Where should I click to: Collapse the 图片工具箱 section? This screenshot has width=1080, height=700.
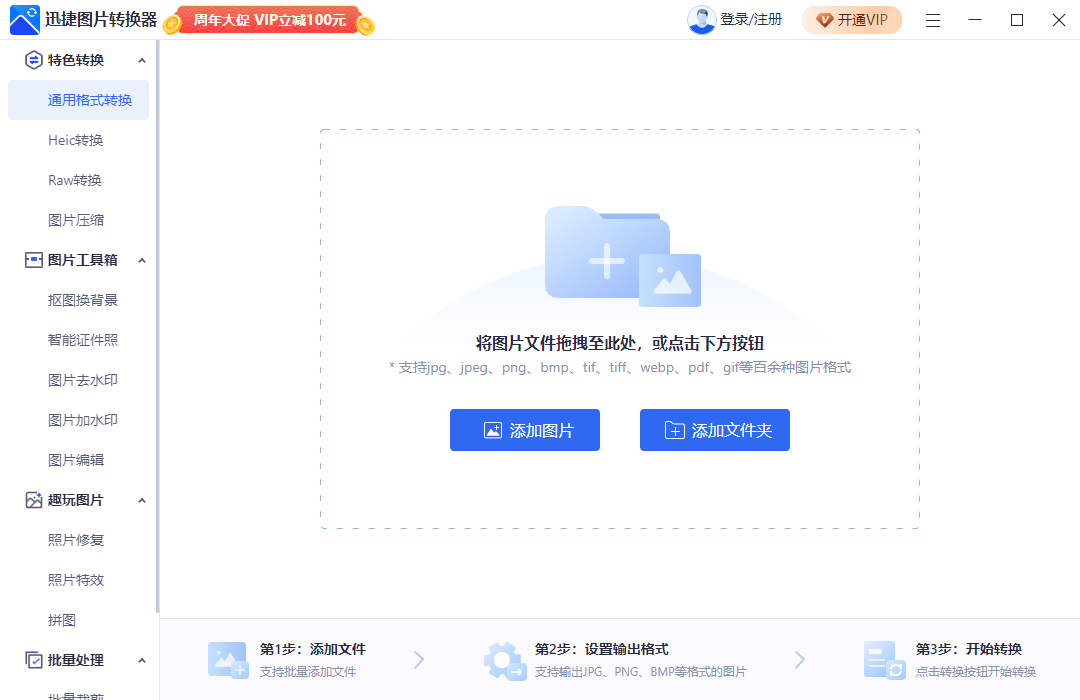(142, 260)
